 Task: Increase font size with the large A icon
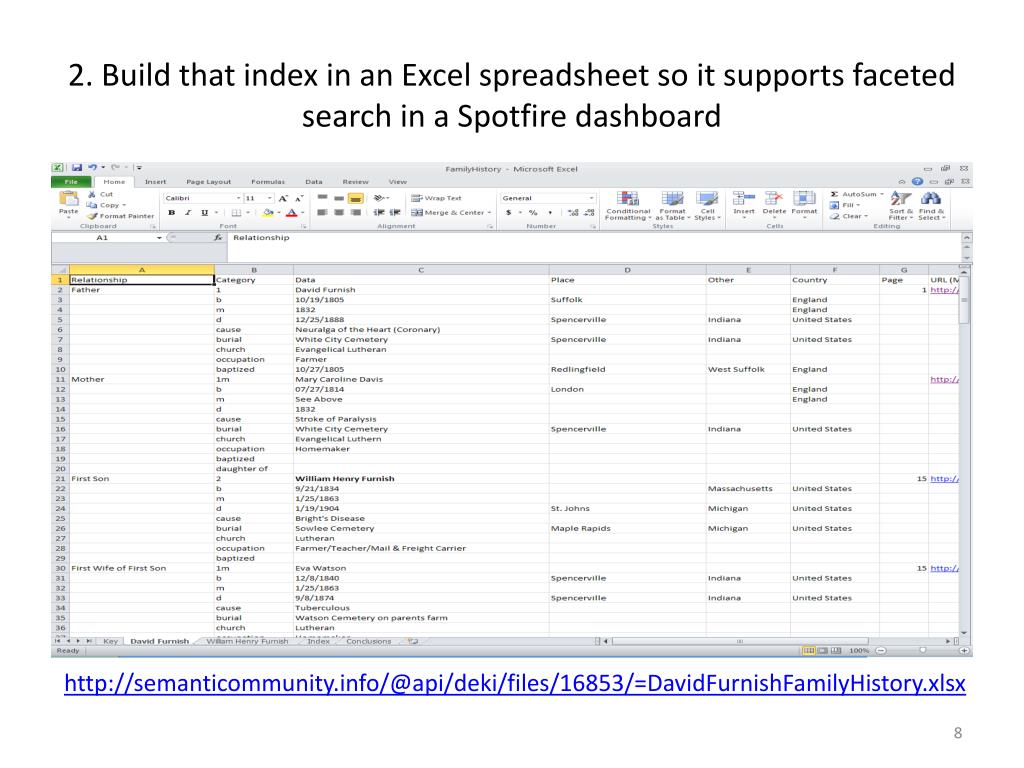(283, 198)
